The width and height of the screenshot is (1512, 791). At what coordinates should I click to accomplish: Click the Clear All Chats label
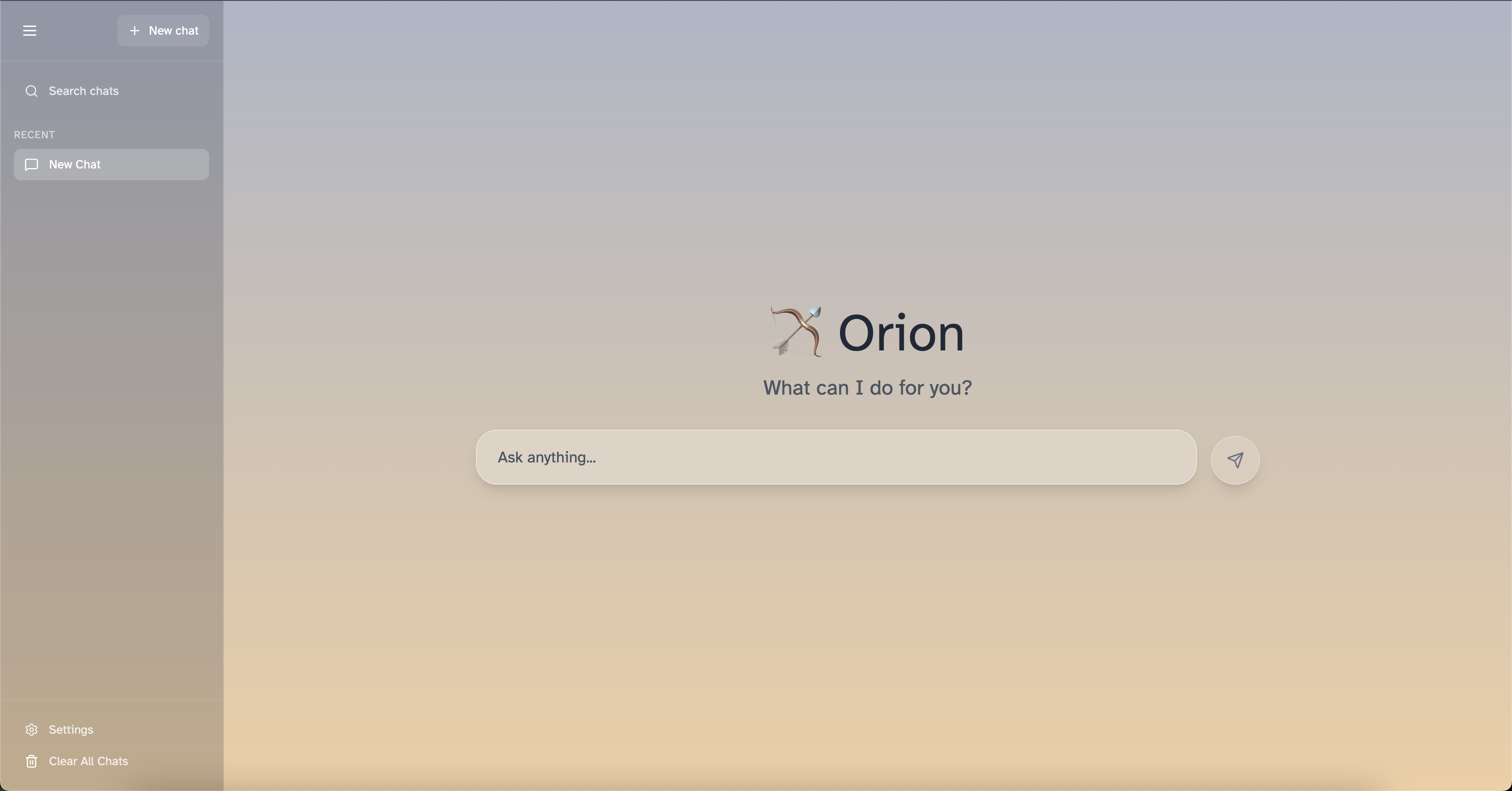pos(88,761)
